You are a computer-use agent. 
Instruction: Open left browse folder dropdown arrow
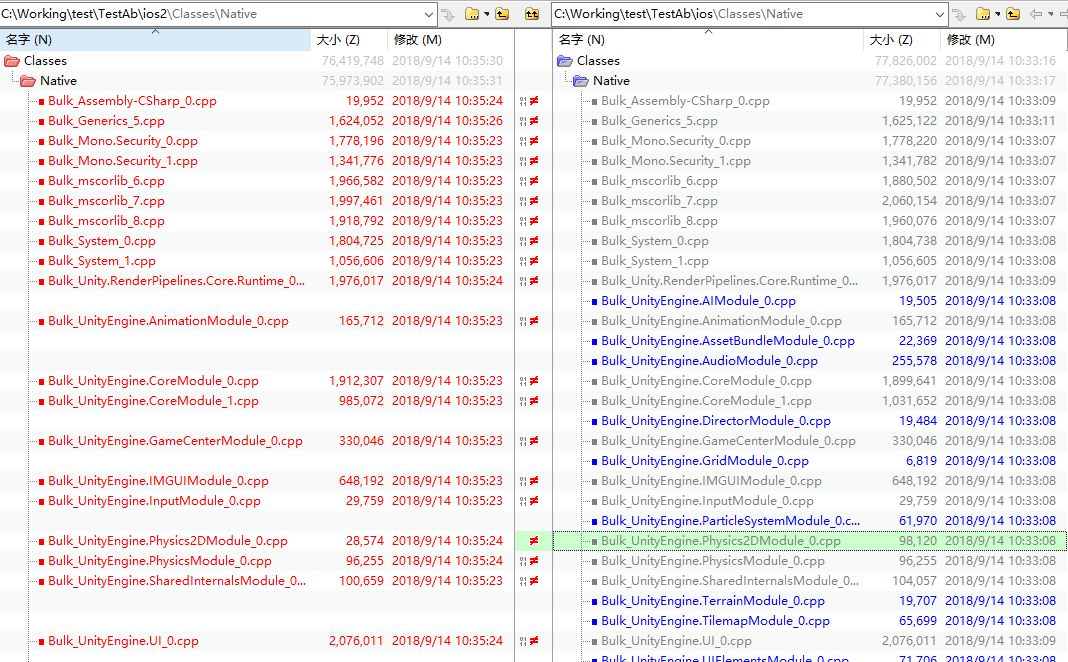click(x=487, y=14)
